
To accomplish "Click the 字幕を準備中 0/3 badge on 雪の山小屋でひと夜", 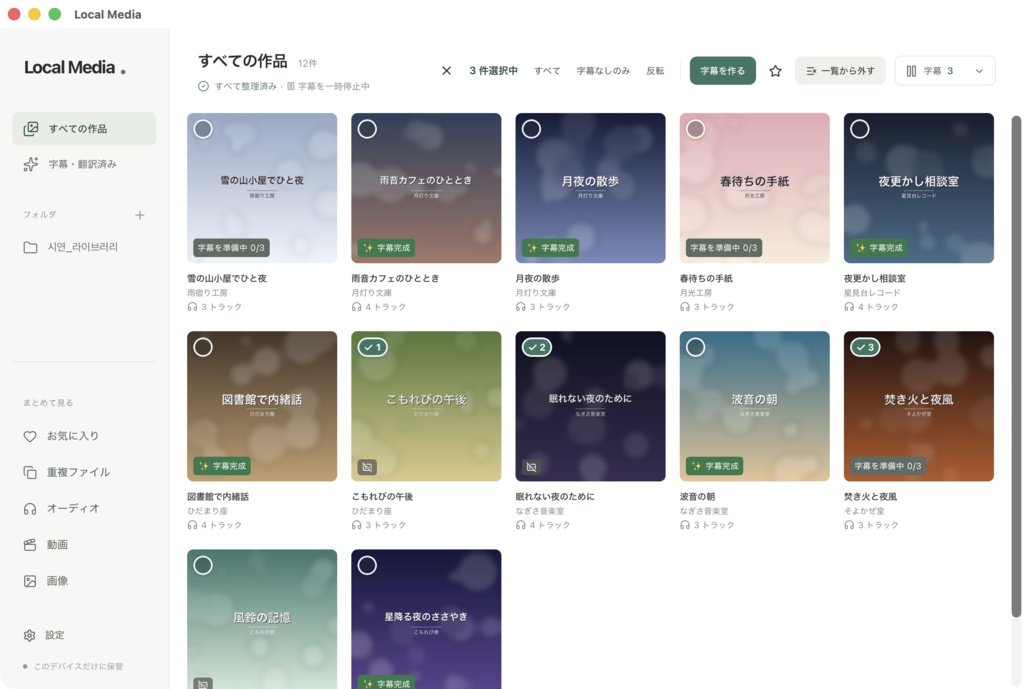I will [x=231, y=248].
